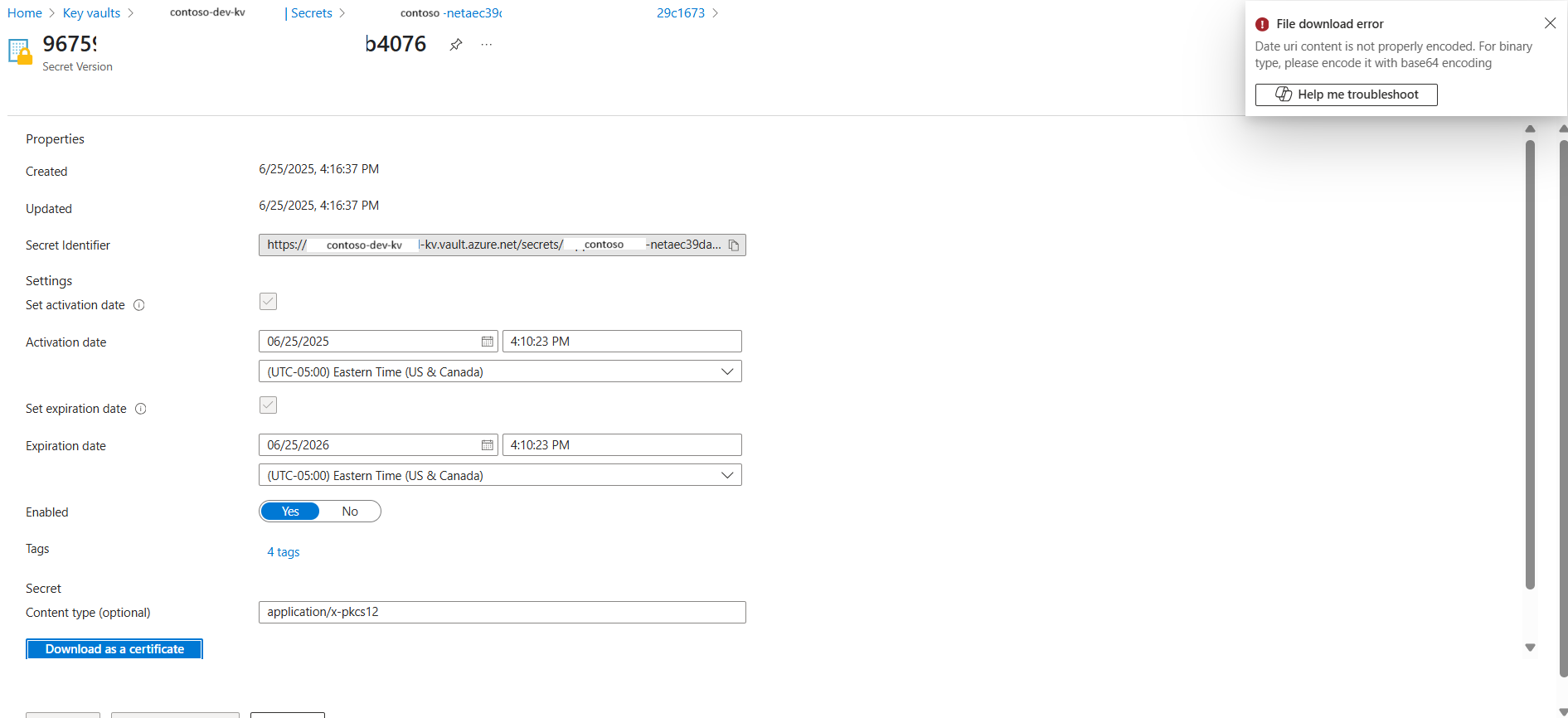The image size is (1568, 718).
Task: Set Enabled toggle to No
Action: (350, 512)
